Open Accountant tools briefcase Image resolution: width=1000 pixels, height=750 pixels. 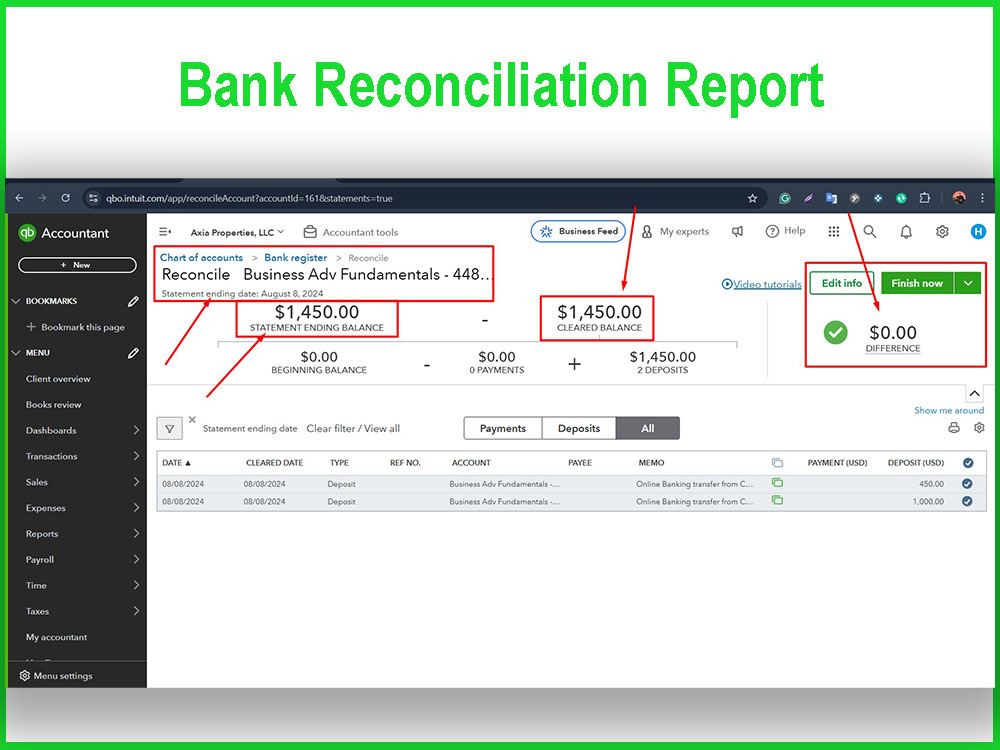point(350,232)
